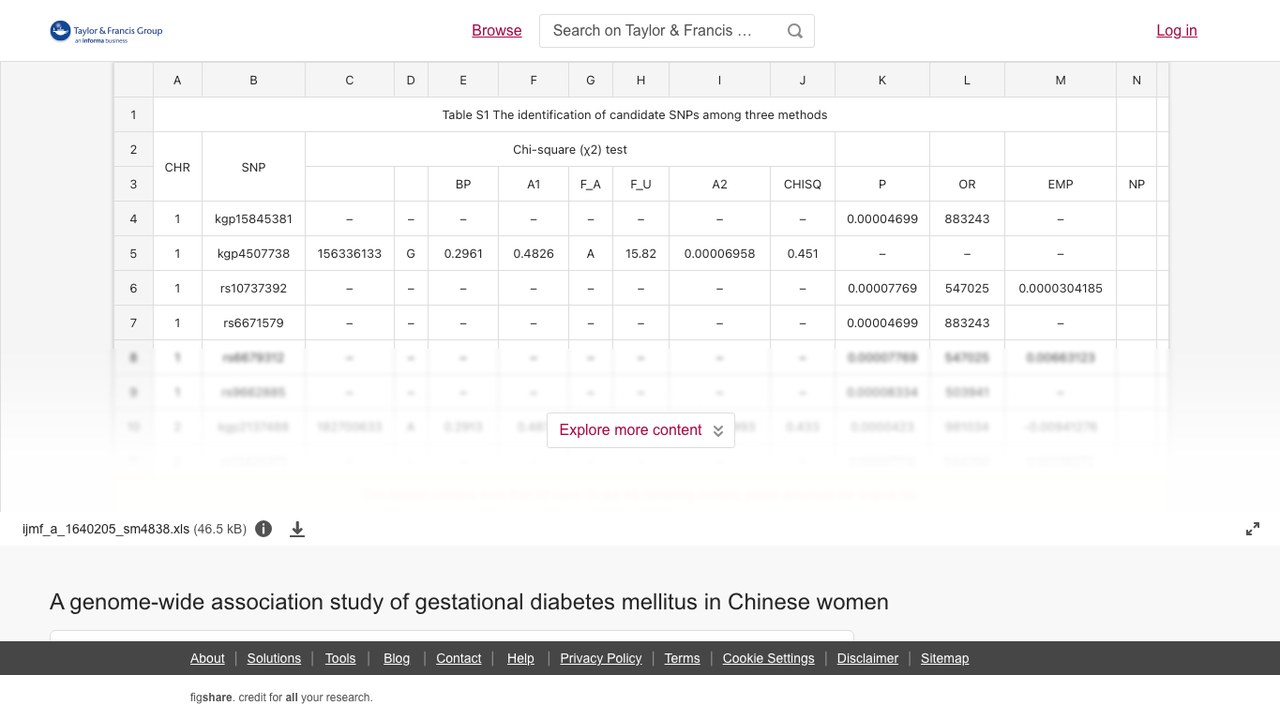Image resolution: width=1280 pixels, height=720 pixels.
Task: Click cell kgp15845381
Action: [x=253, y=219]
